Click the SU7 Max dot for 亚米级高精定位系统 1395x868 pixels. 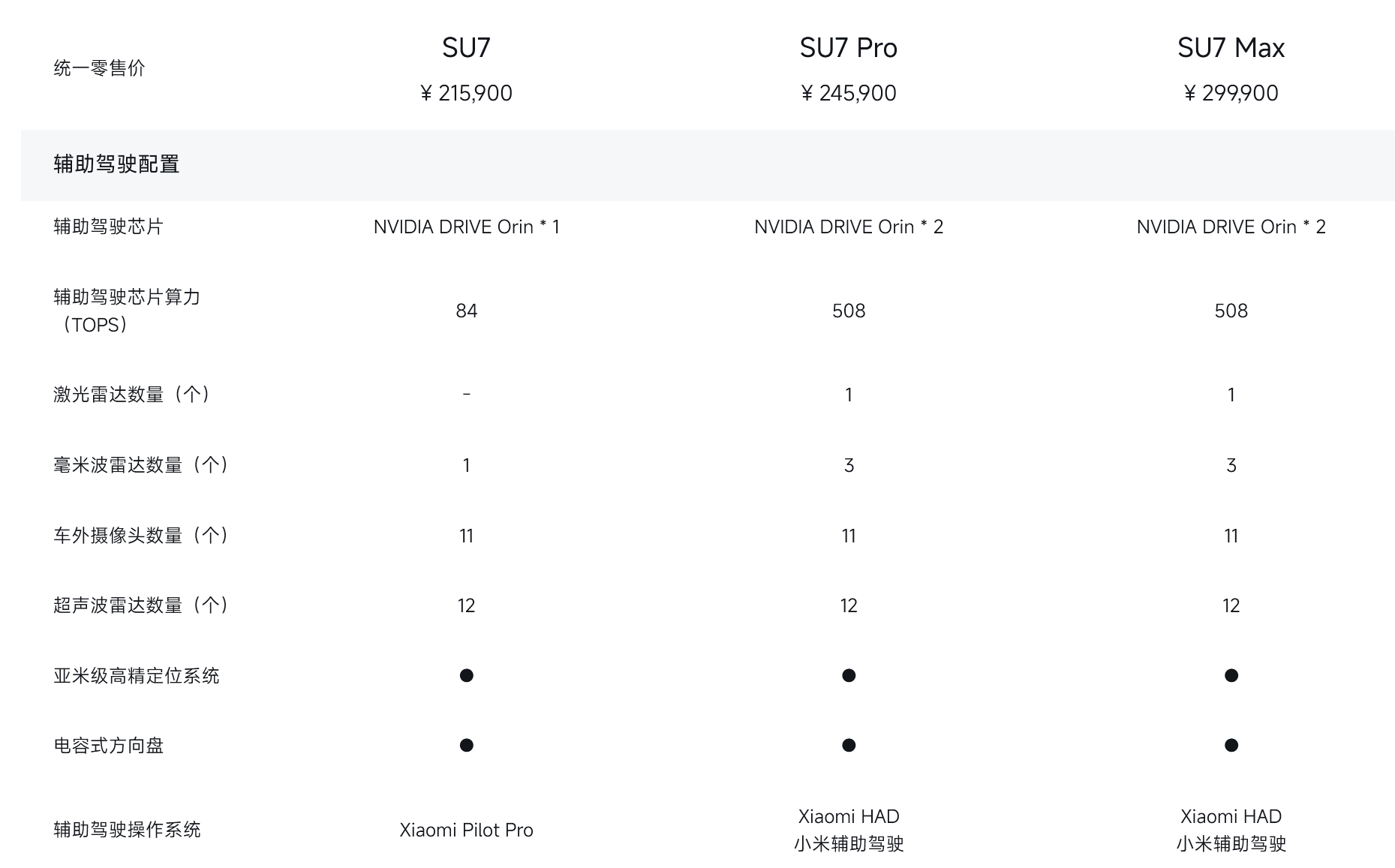tap(1231, 675)
